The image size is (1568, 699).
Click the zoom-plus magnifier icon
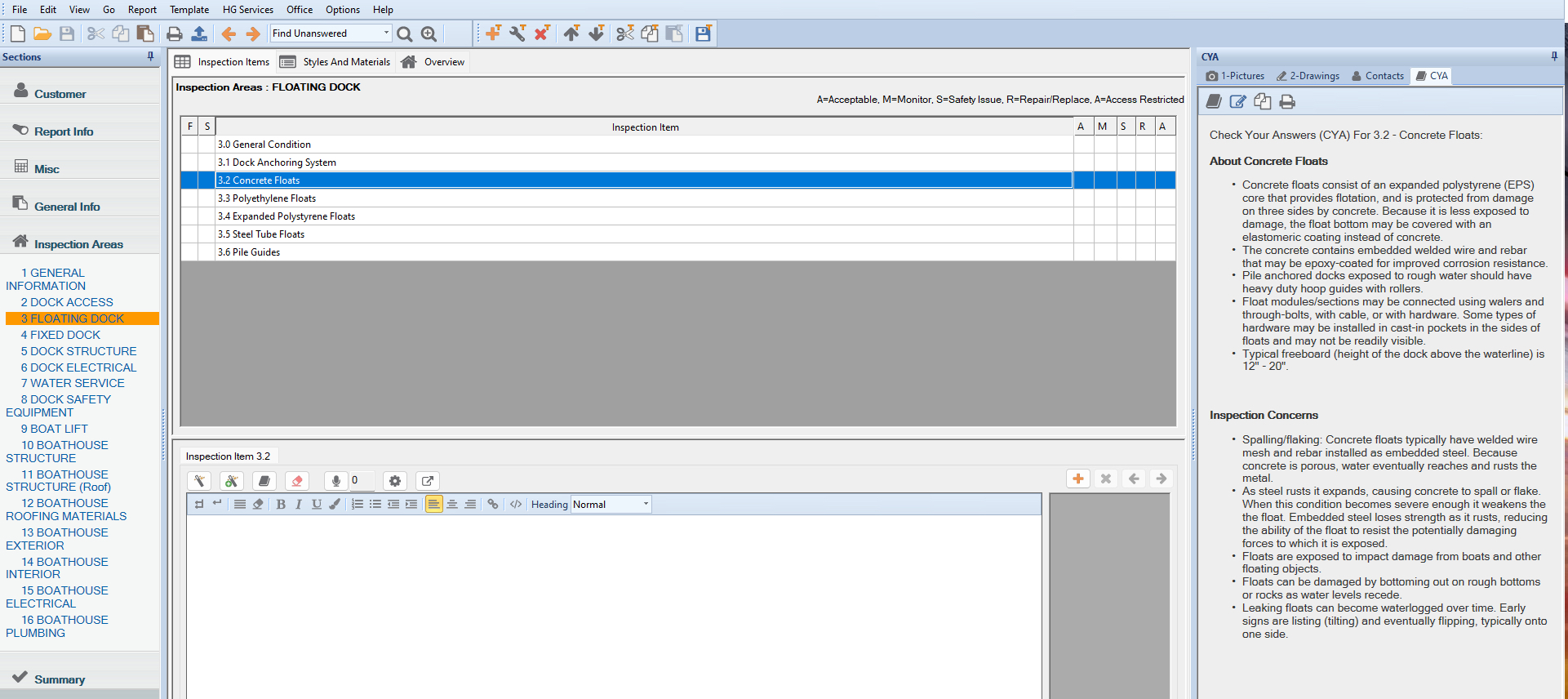(429, 33)
